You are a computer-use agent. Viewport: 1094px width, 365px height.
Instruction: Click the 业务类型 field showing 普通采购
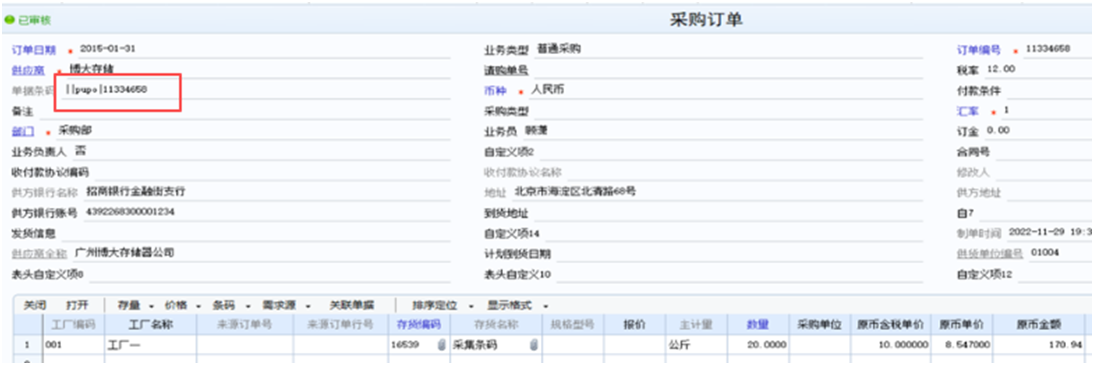tap(728, 49)
